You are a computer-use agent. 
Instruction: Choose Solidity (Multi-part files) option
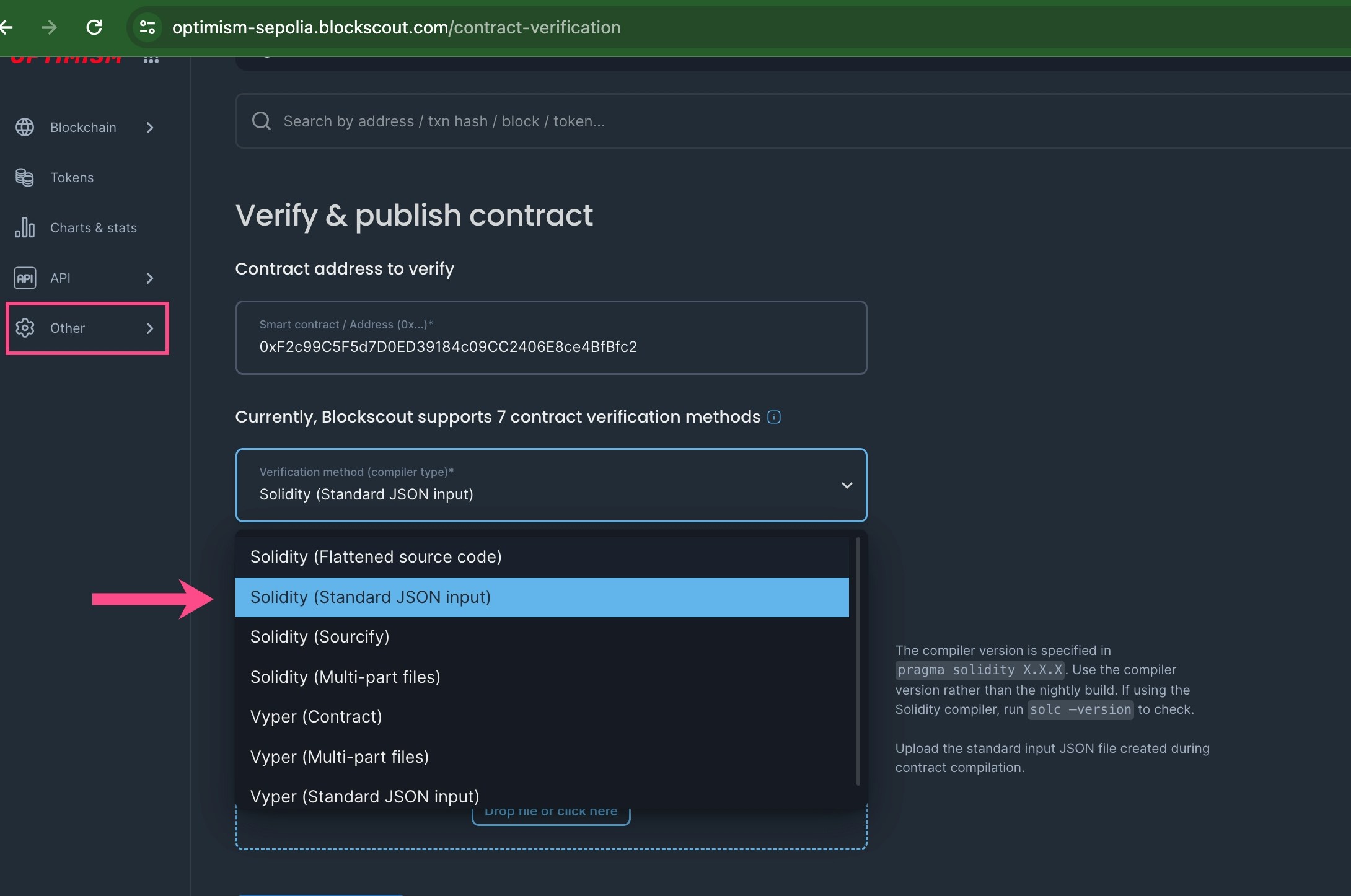[x=542, y=677]
